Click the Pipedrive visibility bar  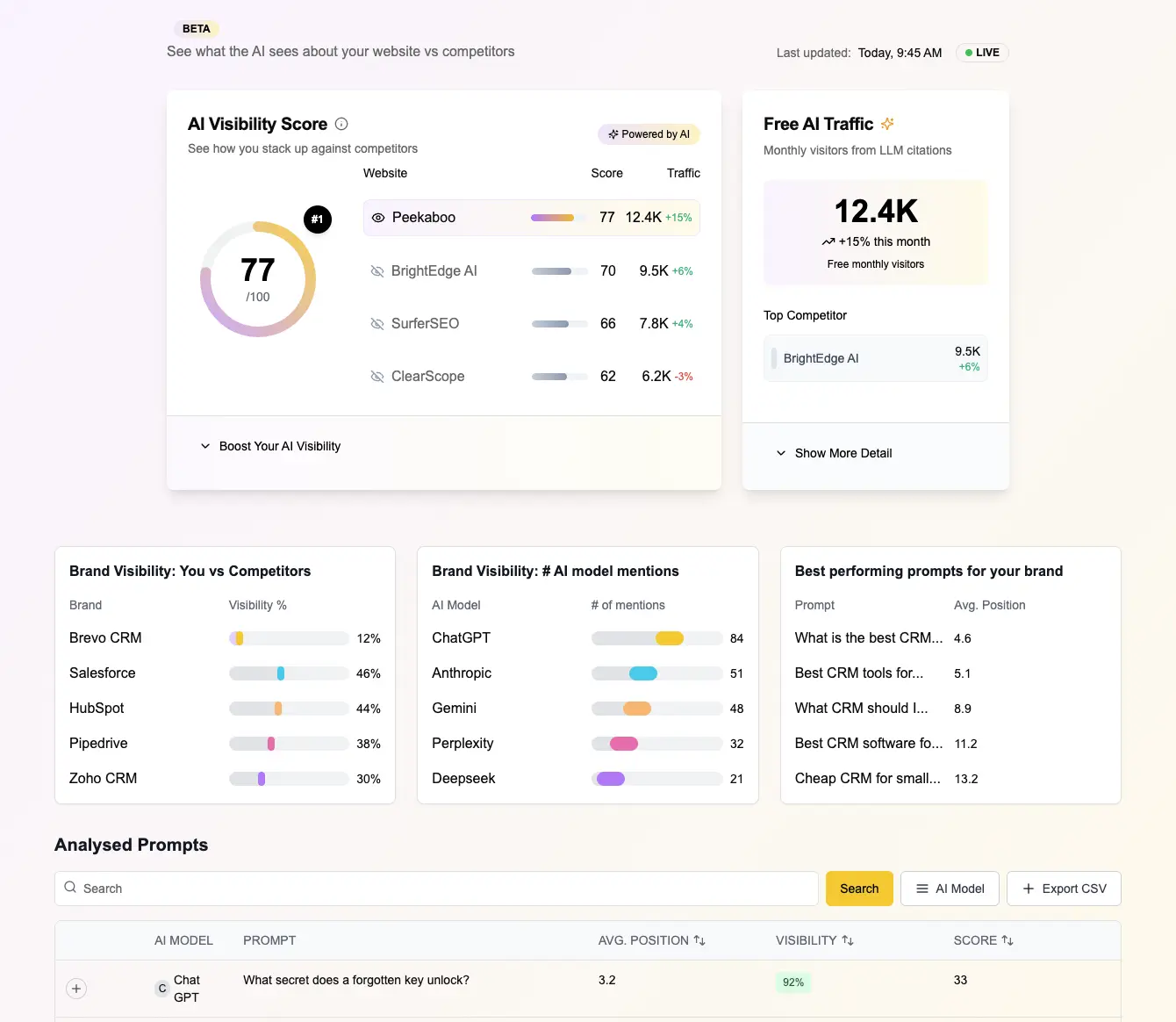coord(289,744)
